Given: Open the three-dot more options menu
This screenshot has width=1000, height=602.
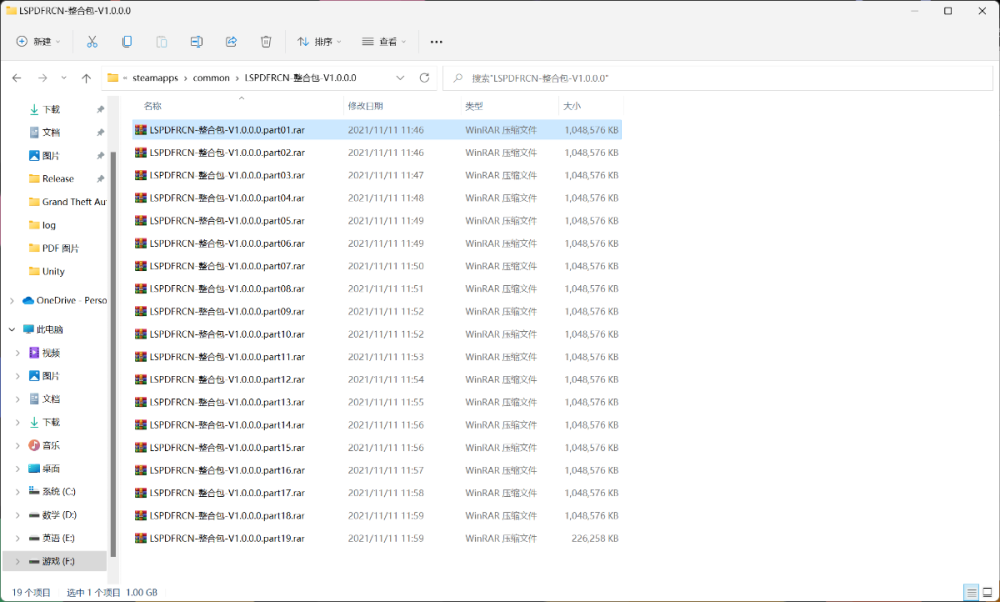Looking at the screenshot, I should point(436,42).
